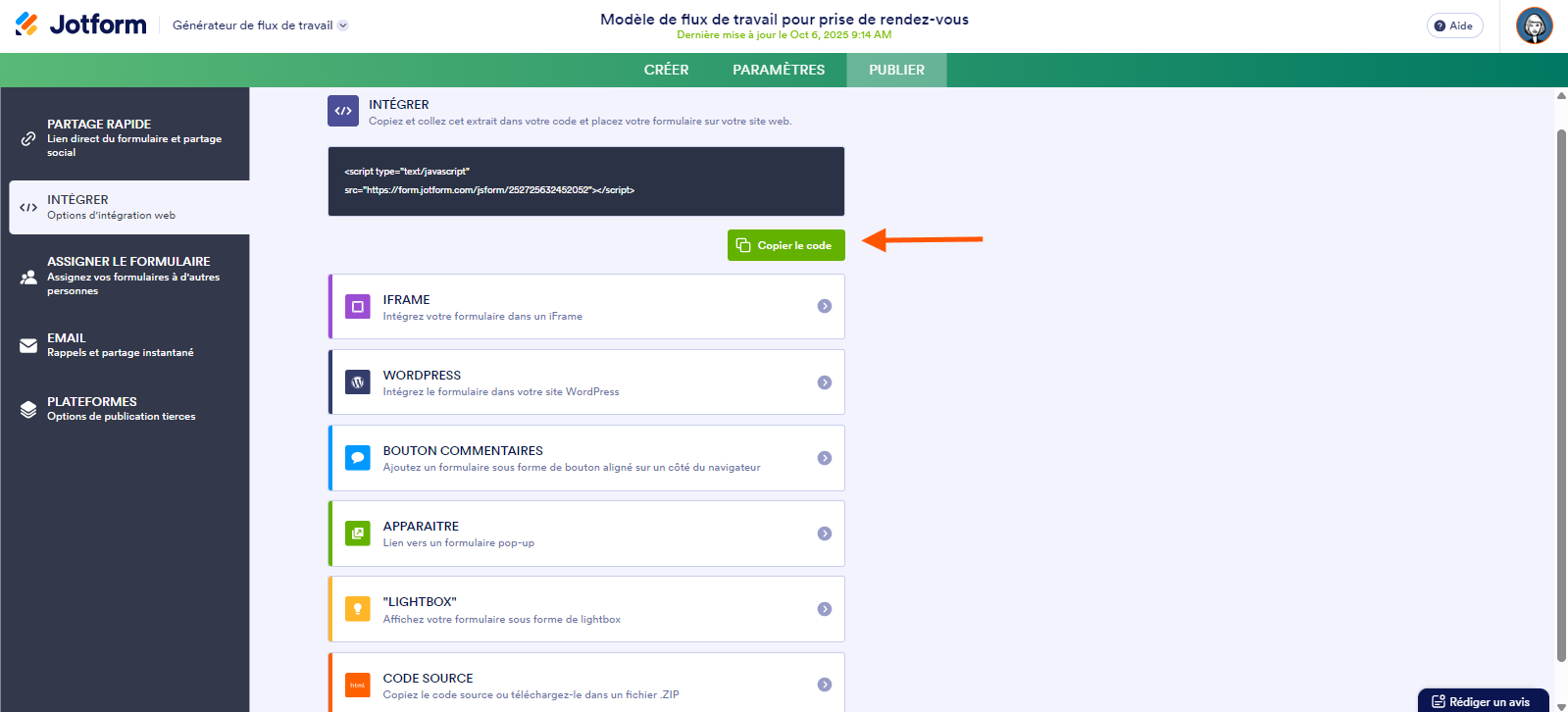Click the IFRAME title text
1568x712 pixels.
click(x=407, y=299)
